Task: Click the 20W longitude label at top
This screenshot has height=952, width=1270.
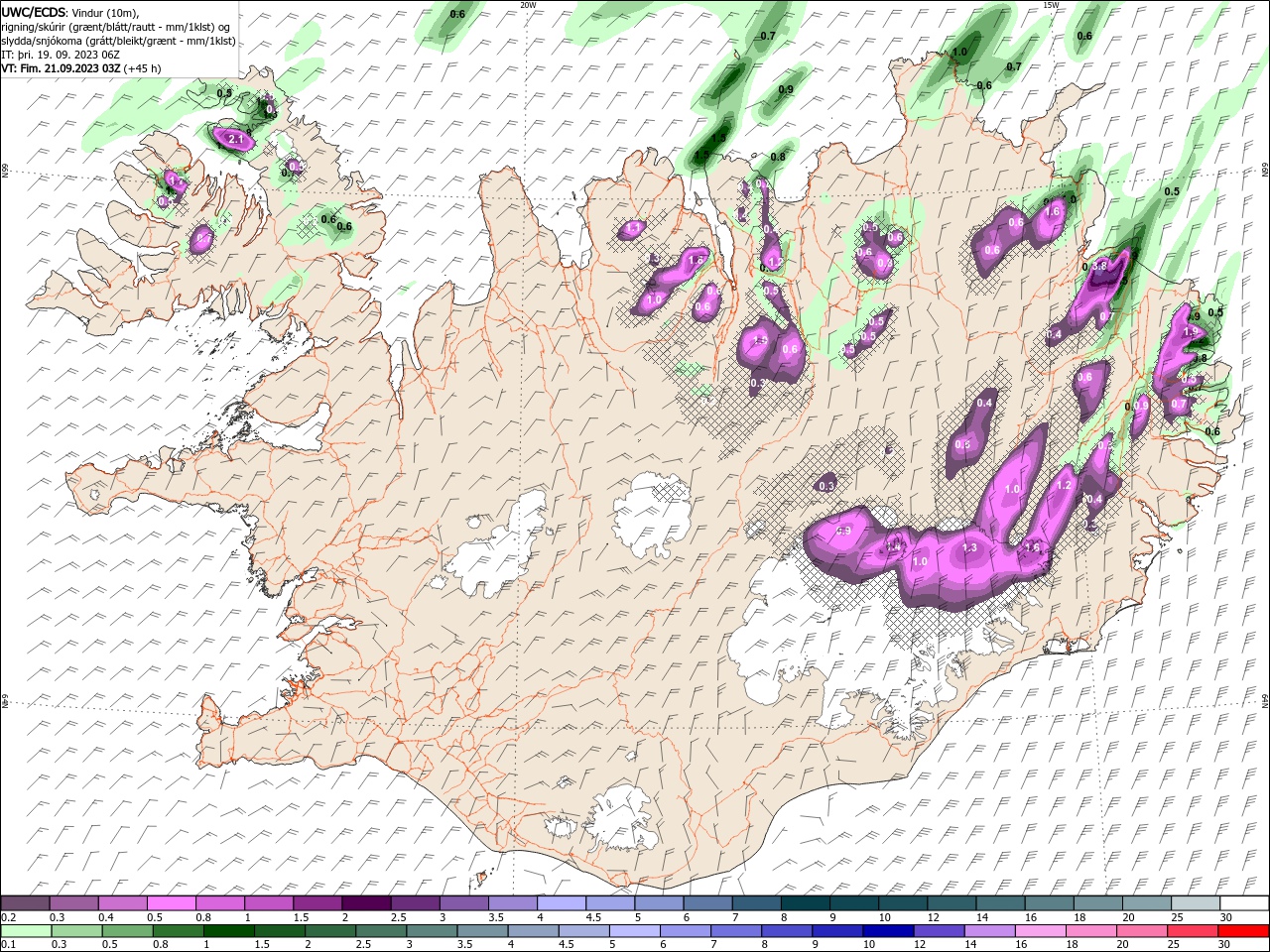Action: 528,4
